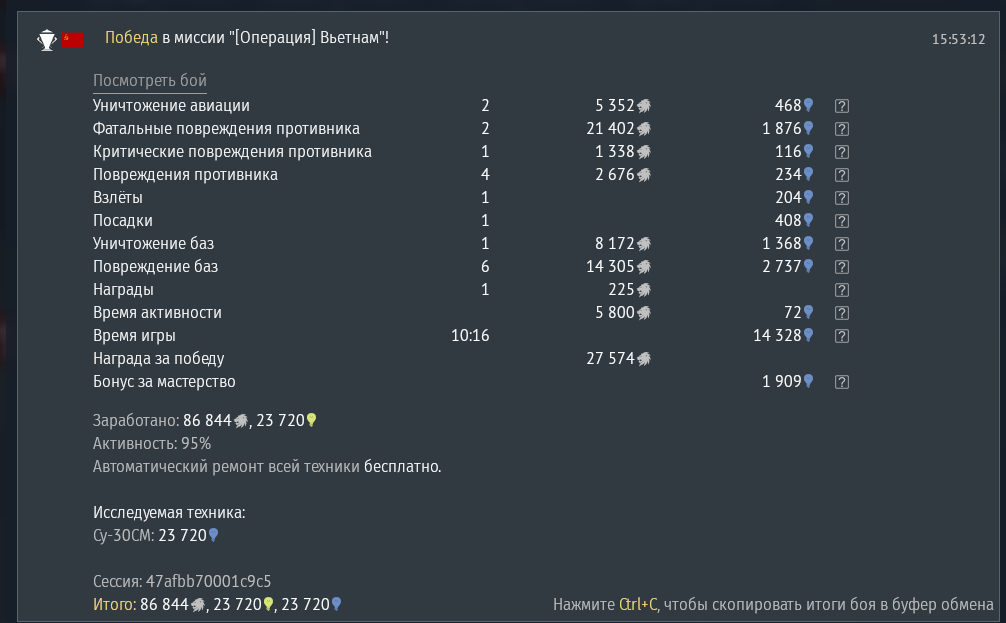Open the "Посмотреть бой" replay link
The height and width of the screenshot is (623, 1006).
[x=149, y=81]
